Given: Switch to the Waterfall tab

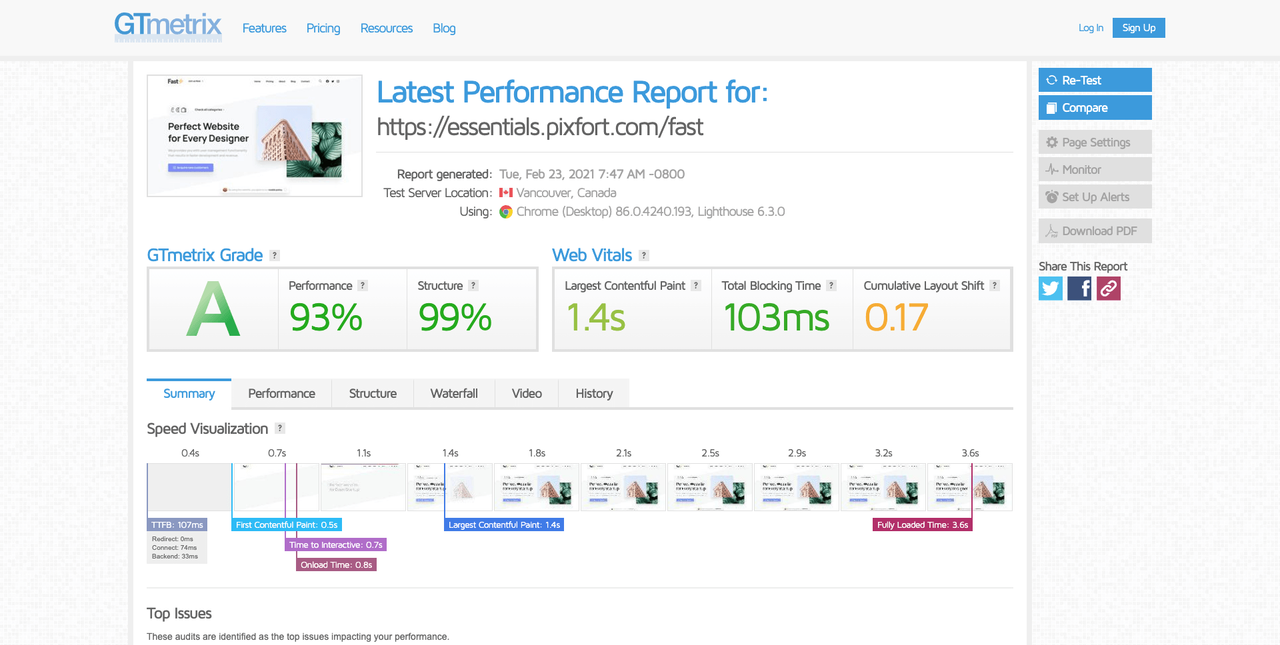Looking at the screenshot, I should pos(454,394).
